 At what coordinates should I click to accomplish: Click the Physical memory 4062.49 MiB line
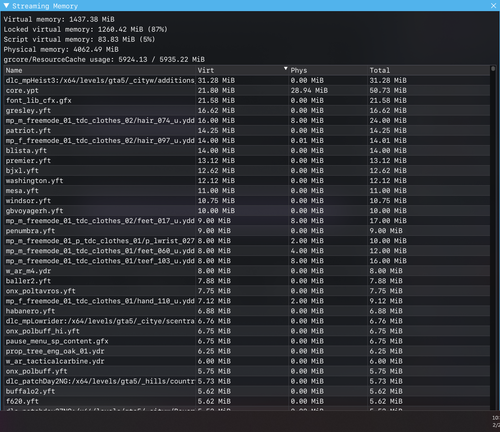coord(61,49)
